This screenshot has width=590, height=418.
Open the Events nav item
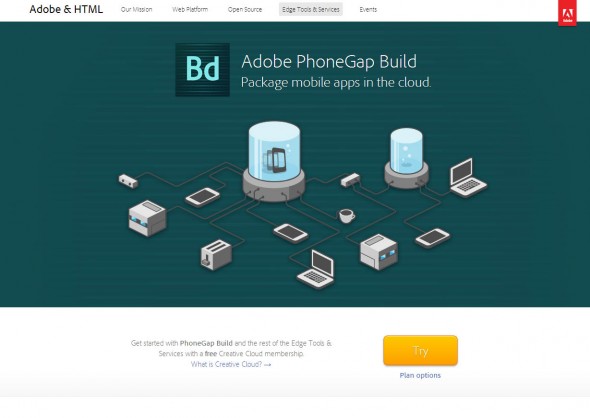[x=368, y=9]
